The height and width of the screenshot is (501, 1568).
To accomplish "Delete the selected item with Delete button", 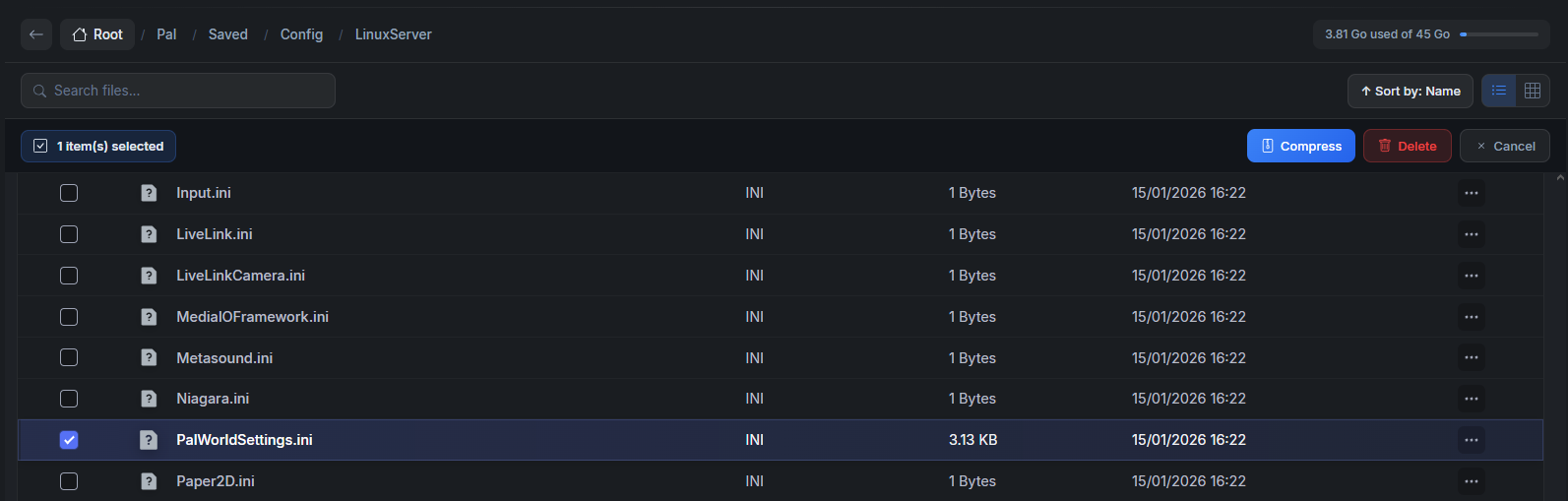I will click(1407, 146).
